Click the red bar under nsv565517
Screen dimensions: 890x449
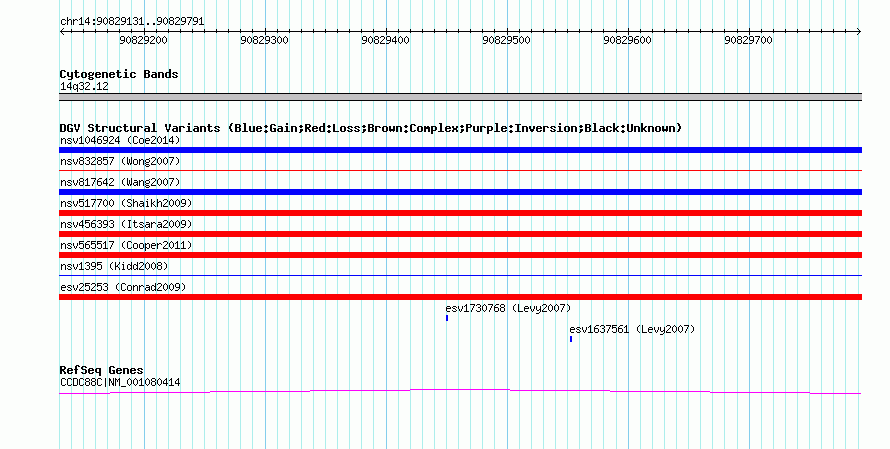(x=460, y=255)
